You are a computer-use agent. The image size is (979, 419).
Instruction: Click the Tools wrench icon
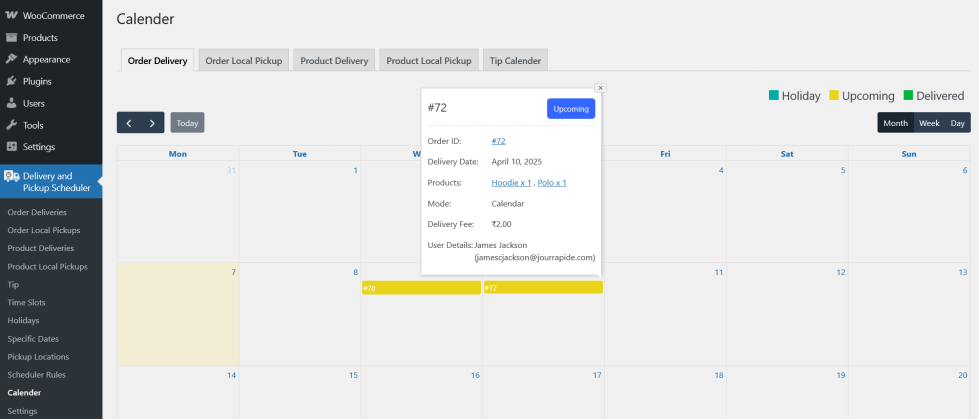pyautogui.click(x=11, y=125)
